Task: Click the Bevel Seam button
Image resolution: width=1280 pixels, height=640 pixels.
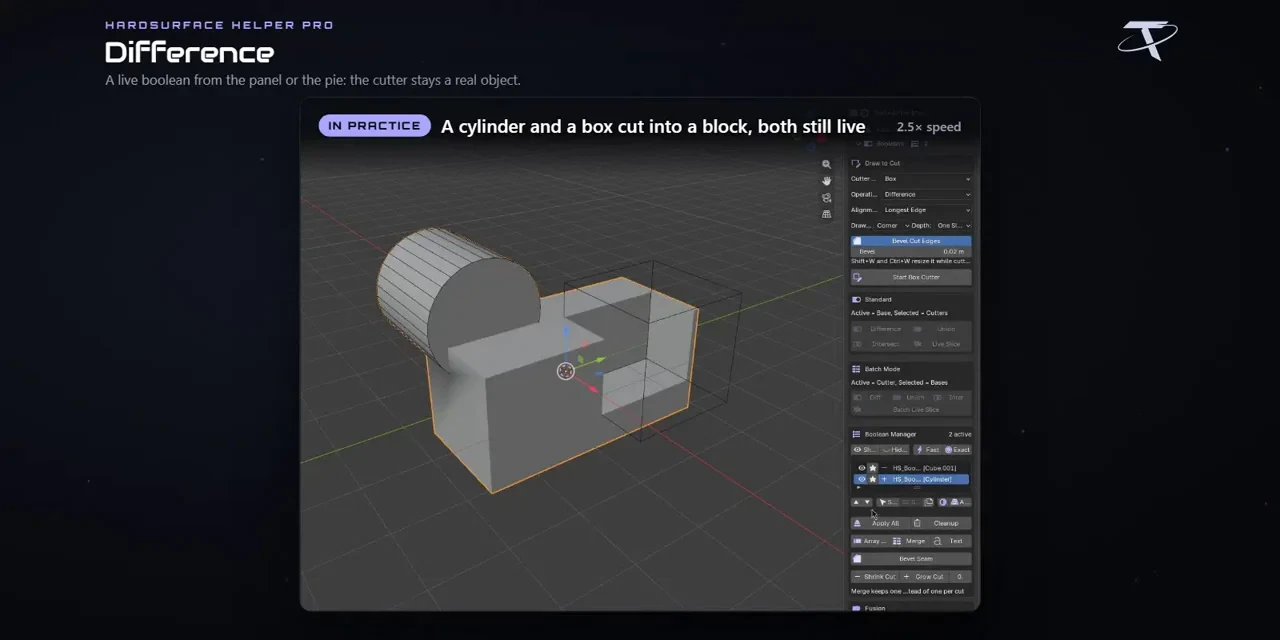Action: pyautogui.click(x=910, y=559)
